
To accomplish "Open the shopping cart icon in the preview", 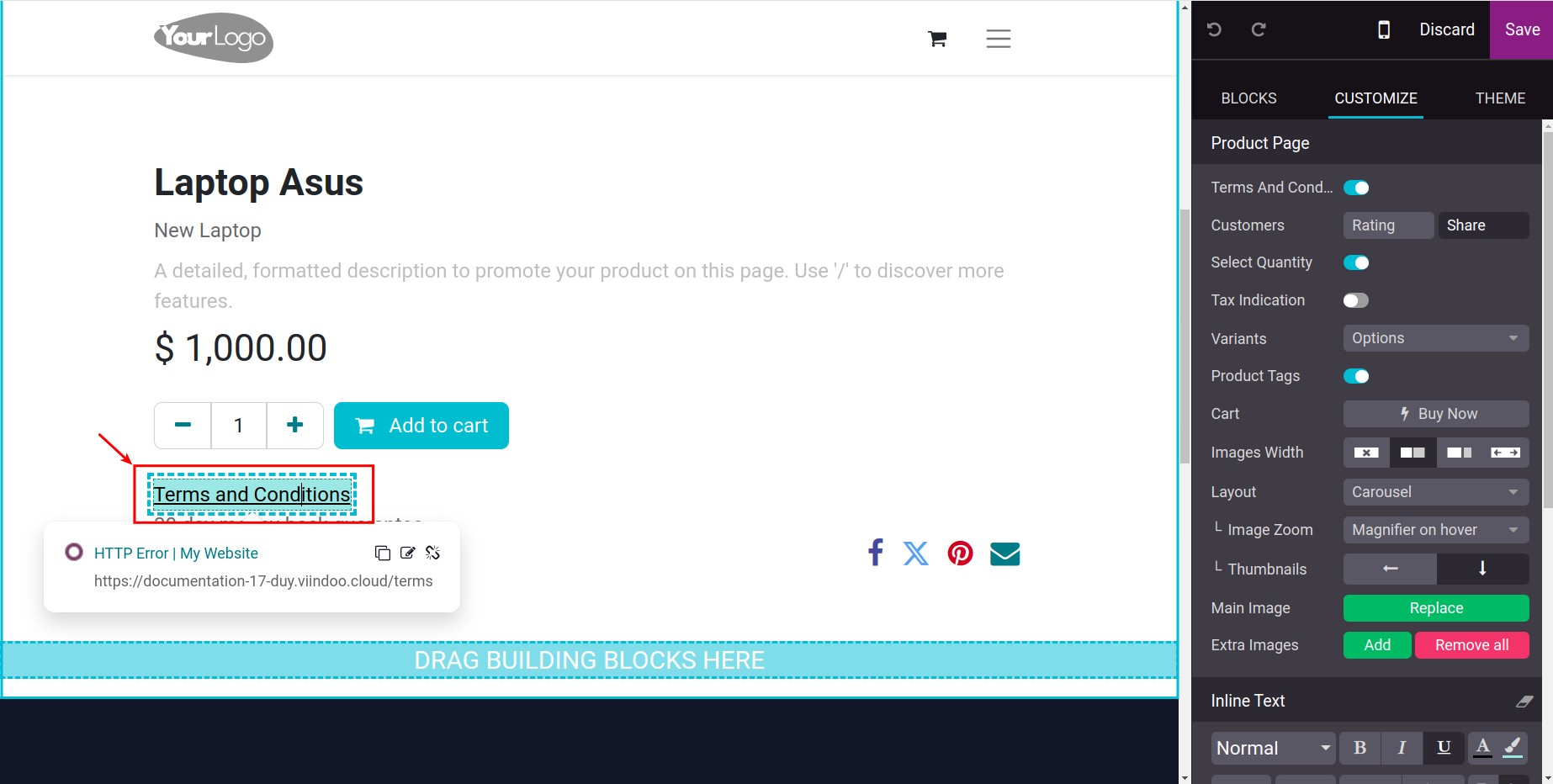I will (x=936, y=38).
